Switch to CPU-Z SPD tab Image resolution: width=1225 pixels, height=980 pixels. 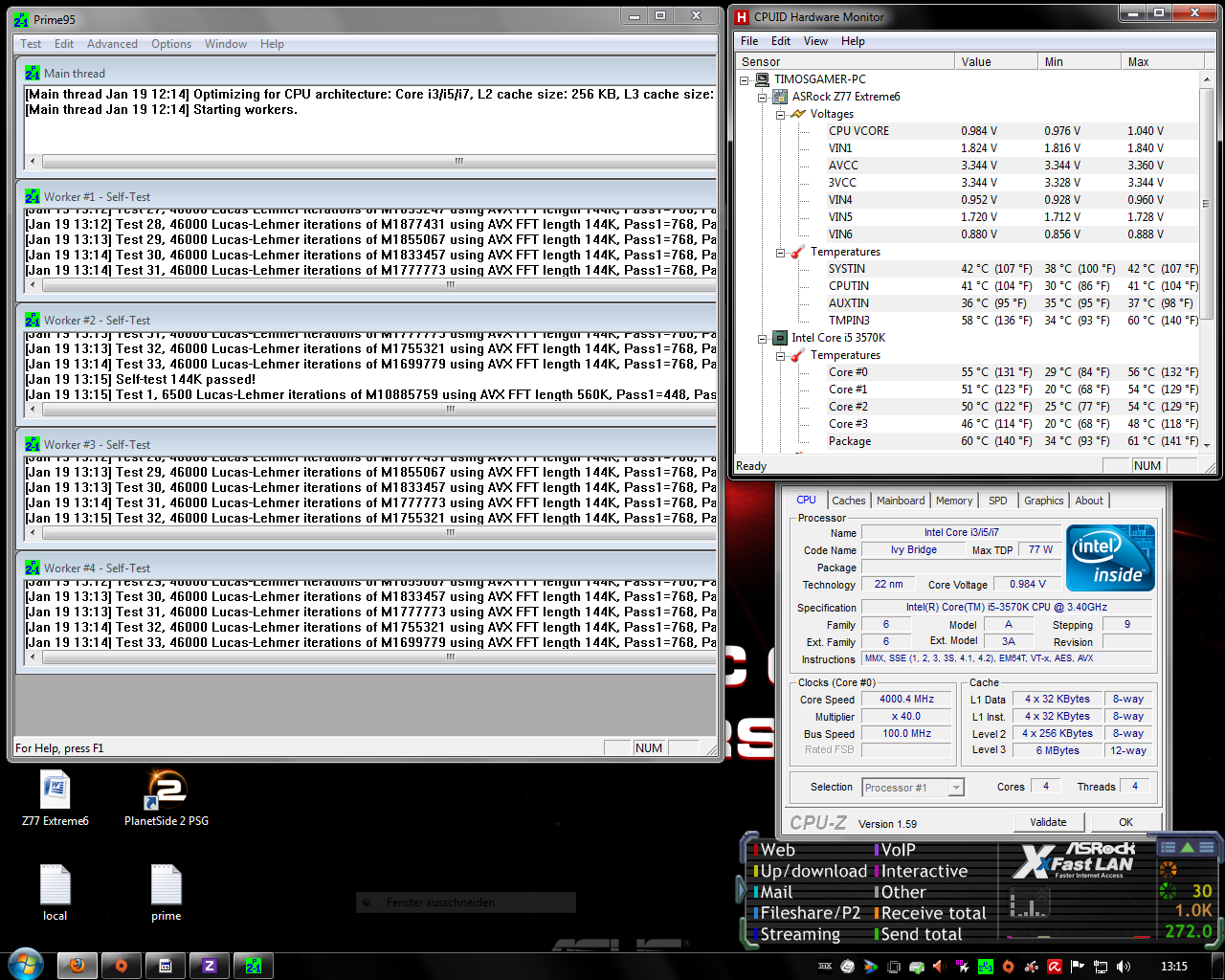coord(998,501)
